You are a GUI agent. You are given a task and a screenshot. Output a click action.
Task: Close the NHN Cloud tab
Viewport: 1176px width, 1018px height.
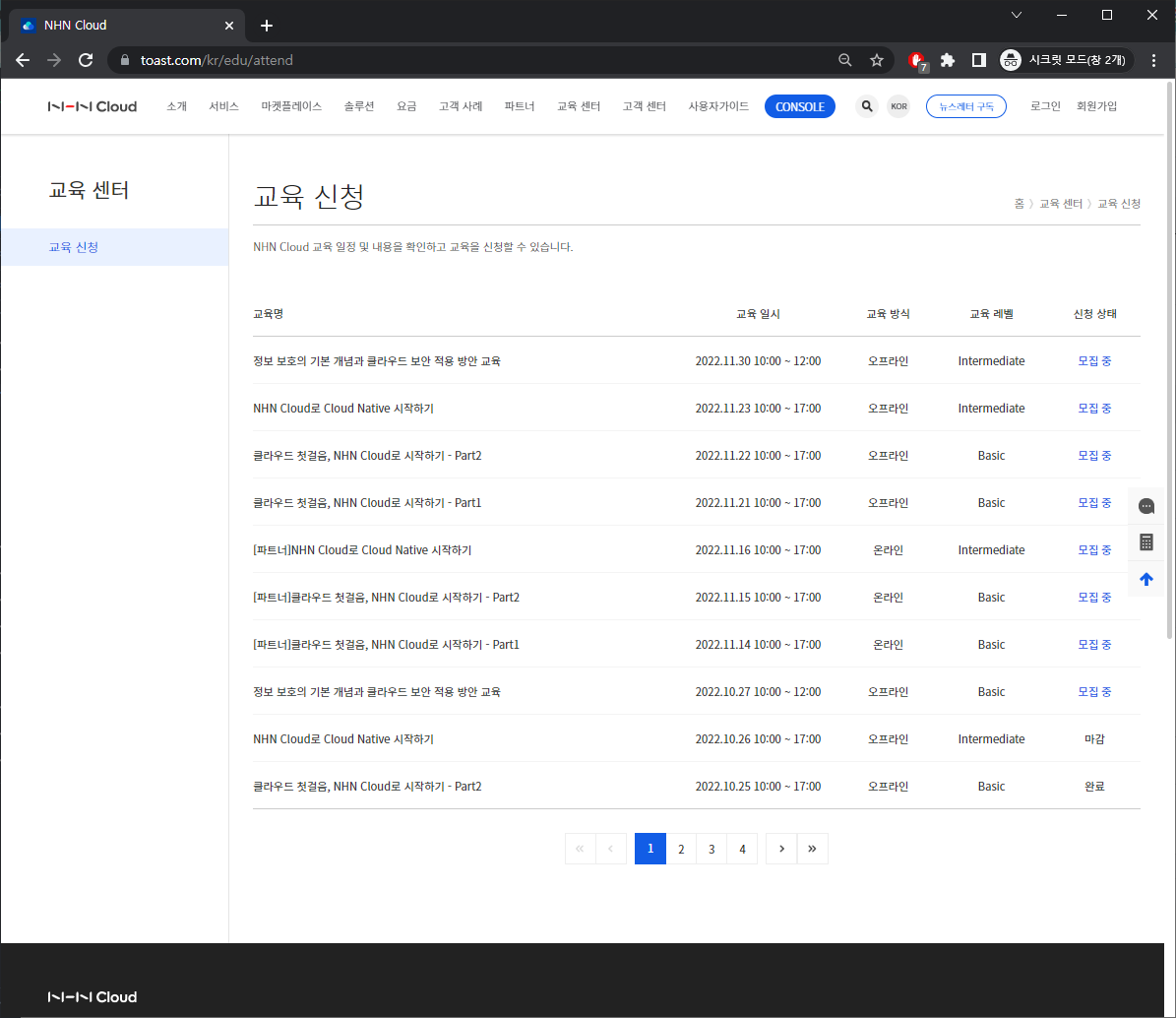click(x=228, y=26)
